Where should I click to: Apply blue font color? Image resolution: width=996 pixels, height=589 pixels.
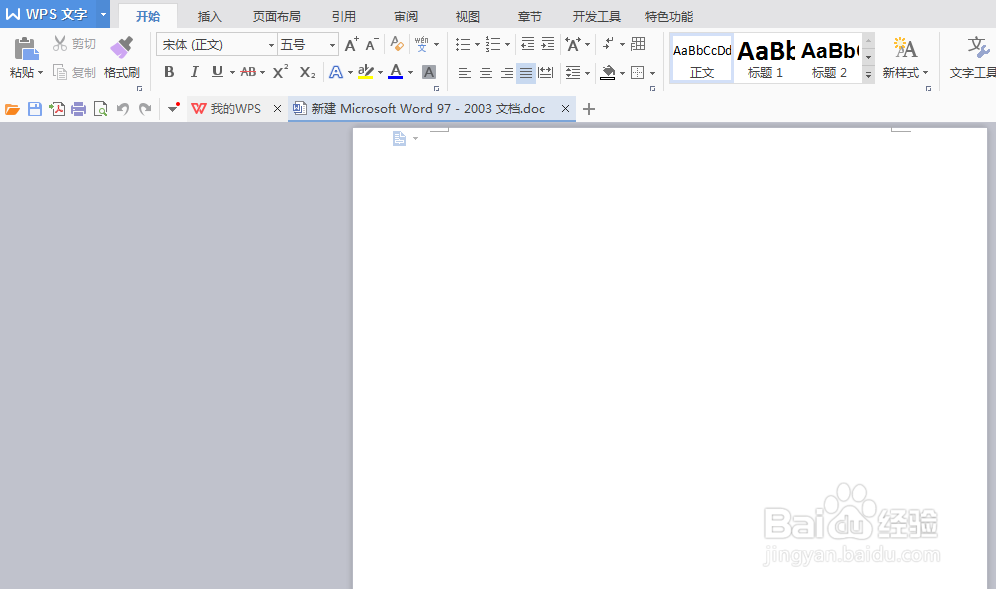point(396,72)
